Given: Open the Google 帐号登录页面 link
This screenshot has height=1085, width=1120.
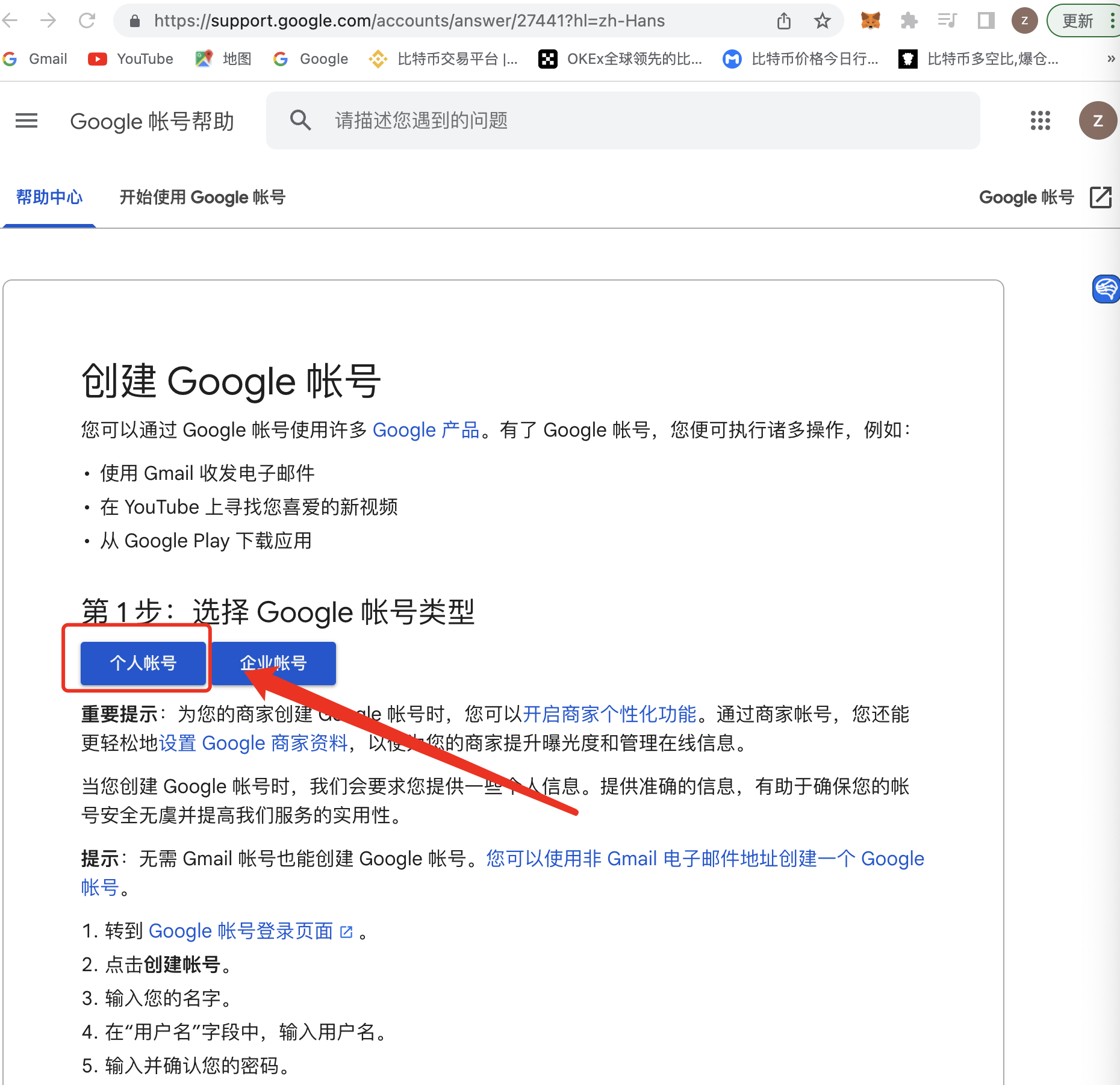Looking at the screenshot, I should (250, 931).
